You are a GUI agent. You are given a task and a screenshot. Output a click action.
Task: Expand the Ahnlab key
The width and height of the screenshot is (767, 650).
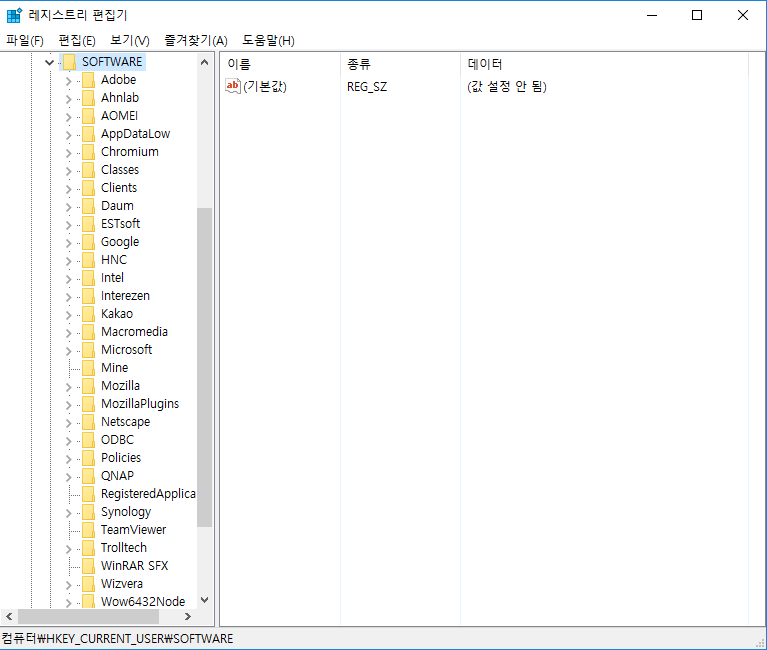tap(68, 98)
